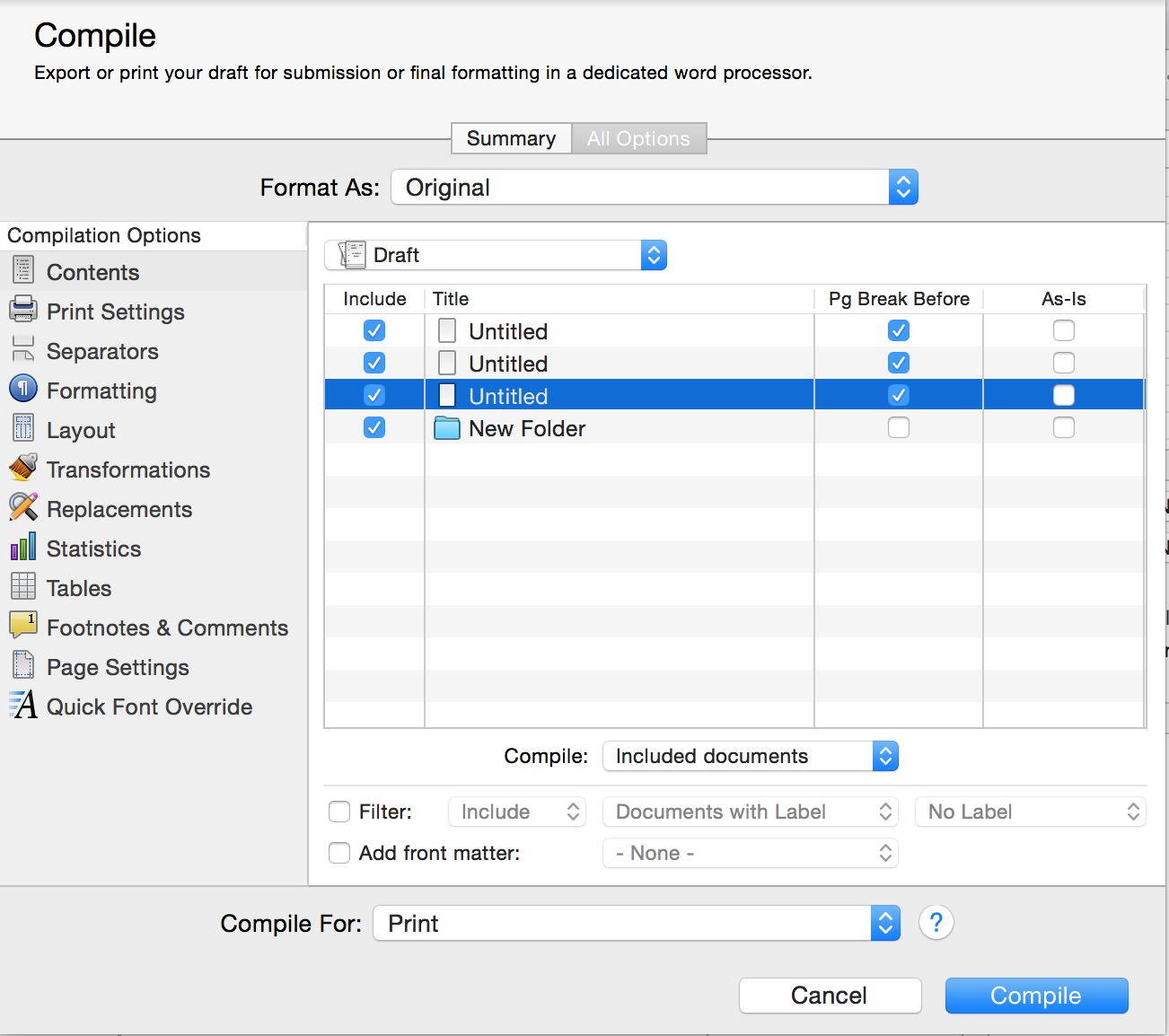Click the Transformations brush icon

[x=22, y=468]
